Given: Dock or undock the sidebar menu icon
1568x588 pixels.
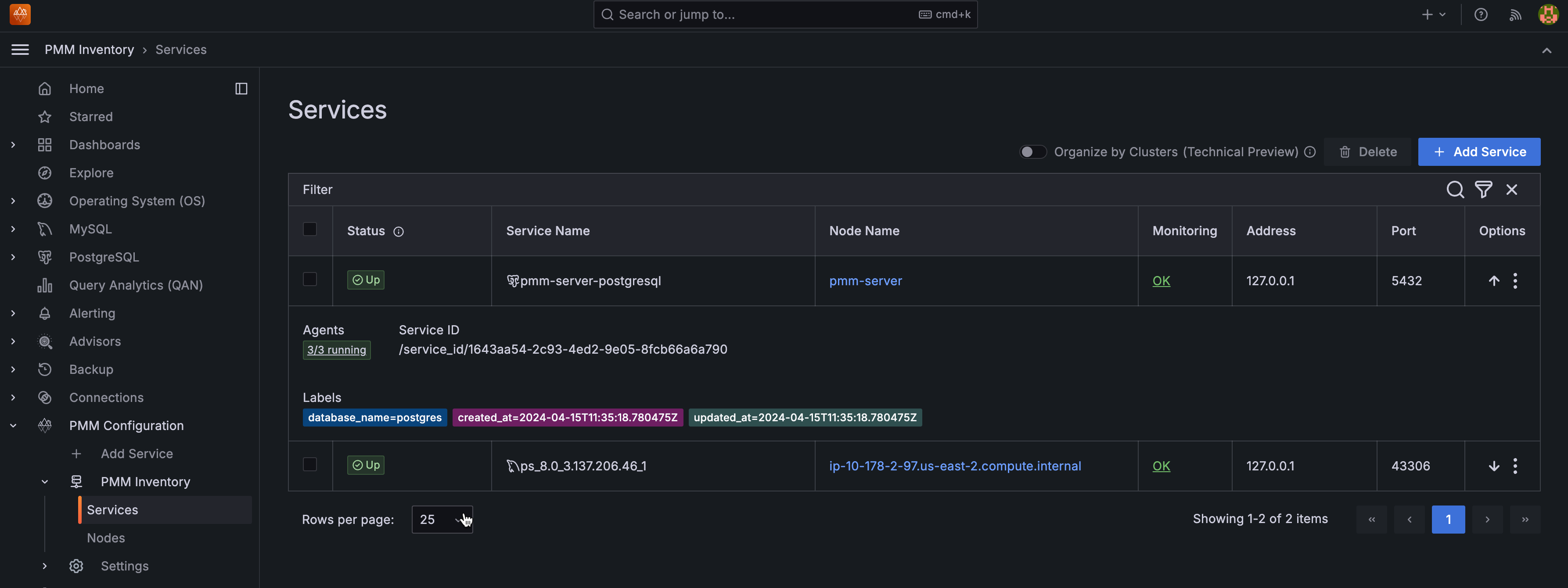Looking at the screenshot, I should click(x=241, y=88).
